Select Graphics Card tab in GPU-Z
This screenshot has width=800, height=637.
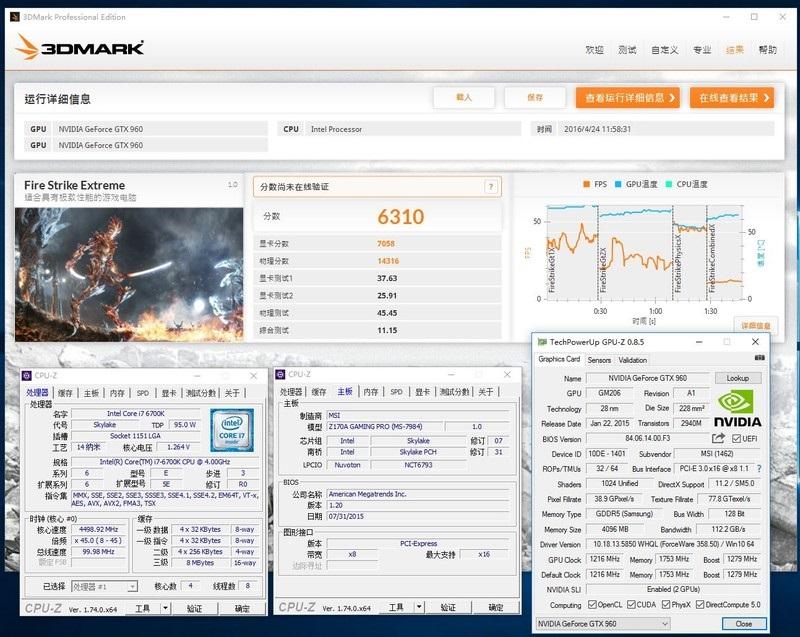coord(559,359)
